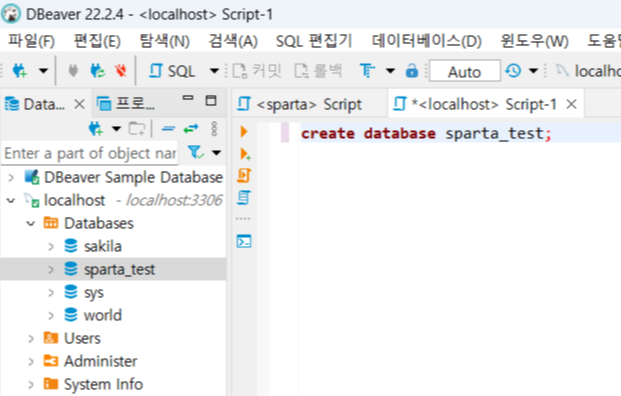Viewport: 621px width, 396px height.
Task: Click the transaction mode icon
Action: (x=367, y=71)
